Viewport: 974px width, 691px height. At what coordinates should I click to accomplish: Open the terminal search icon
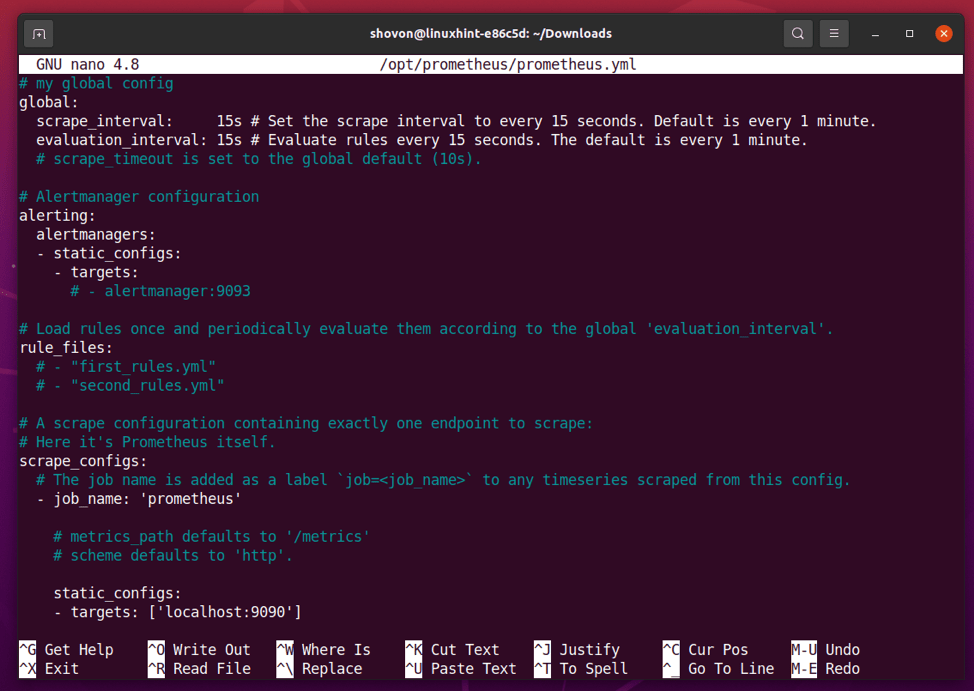coord(798,34)
